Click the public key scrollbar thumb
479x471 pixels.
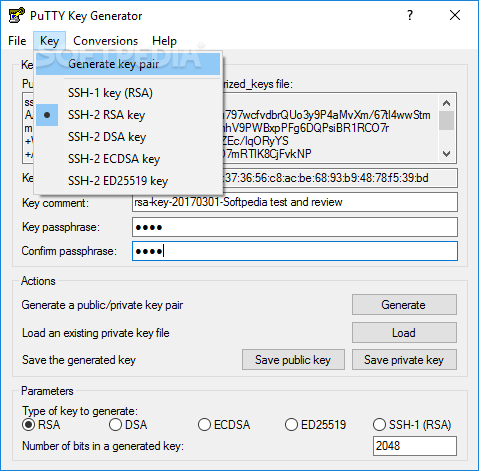point(446,120)
